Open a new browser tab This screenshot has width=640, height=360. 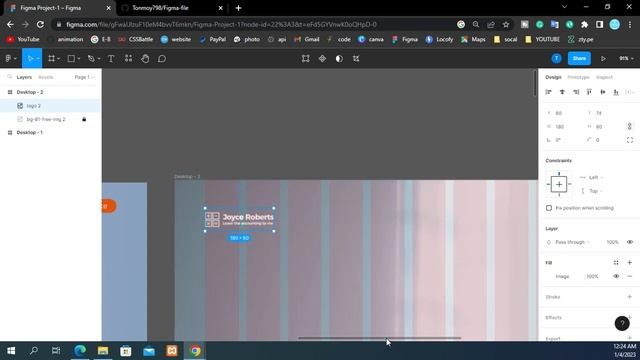tap(238, 8)
